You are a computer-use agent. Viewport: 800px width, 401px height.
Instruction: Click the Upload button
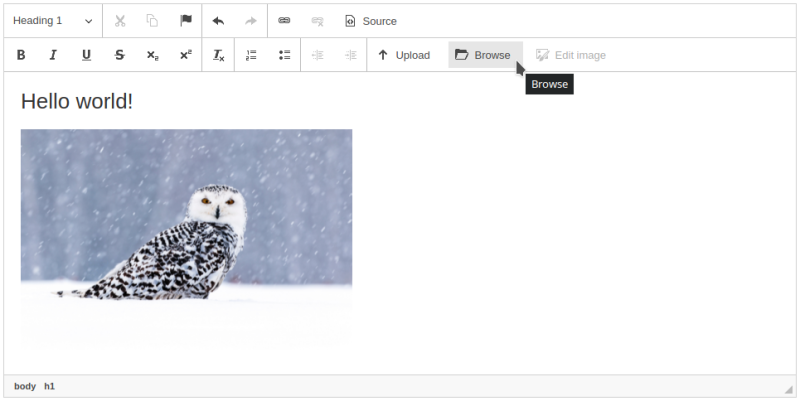(x=403, y=55)
